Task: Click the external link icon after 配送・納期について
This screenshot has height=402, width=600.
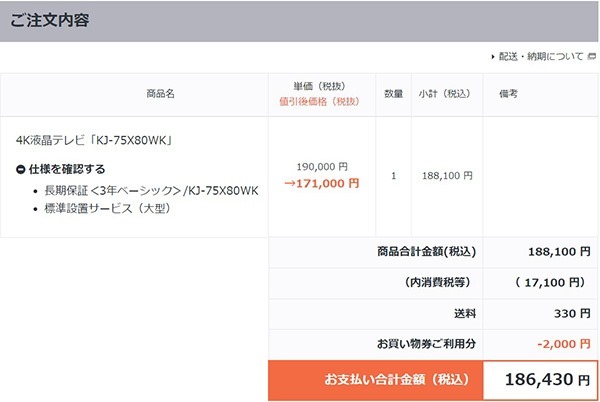Action: point(590,56)
